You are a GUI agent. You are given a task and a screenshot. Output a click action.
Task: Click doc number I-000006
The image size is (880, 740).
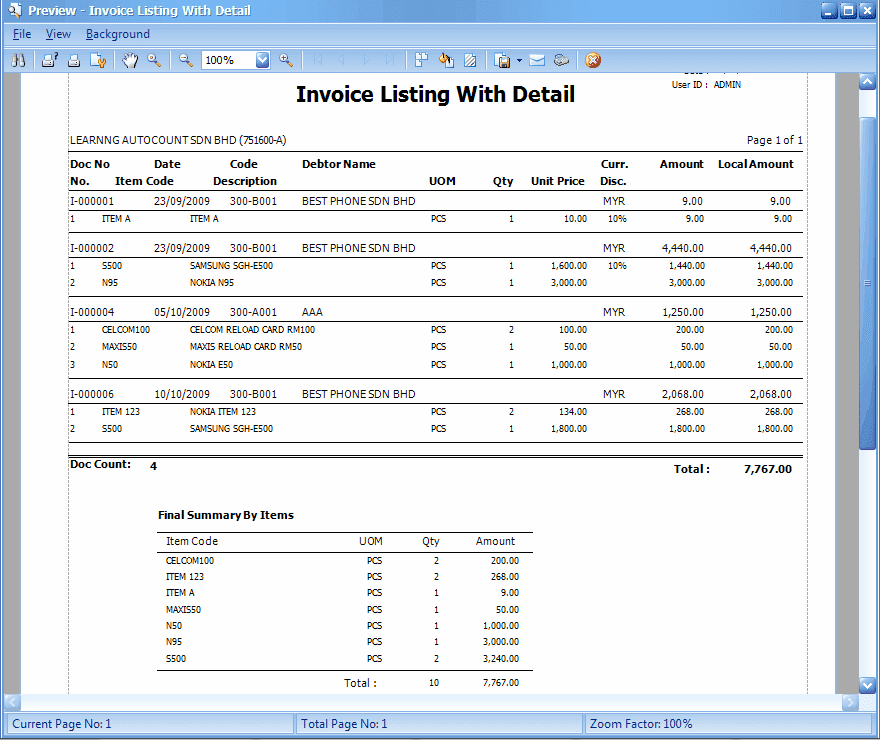point(92,394)
